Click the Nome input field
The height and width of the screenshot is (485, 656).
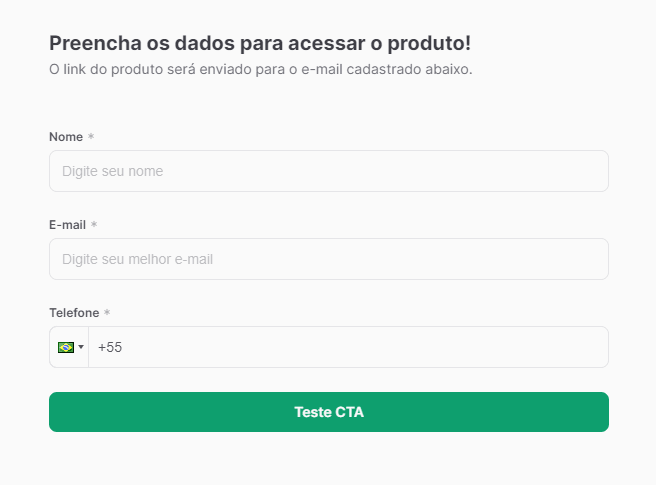tap(328, 171)
